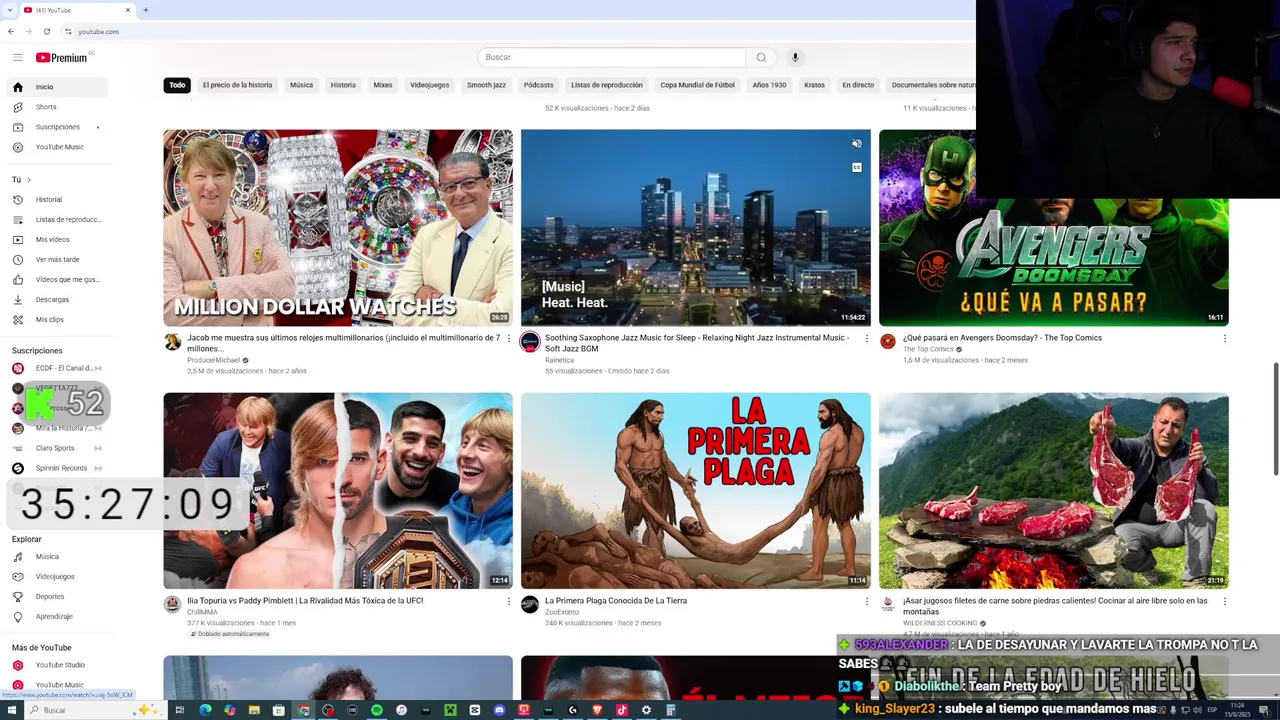The height and width of the screenshot is (720, 1280).
Task: Open options menu for La Primera Plaga video
Action: 867,601
